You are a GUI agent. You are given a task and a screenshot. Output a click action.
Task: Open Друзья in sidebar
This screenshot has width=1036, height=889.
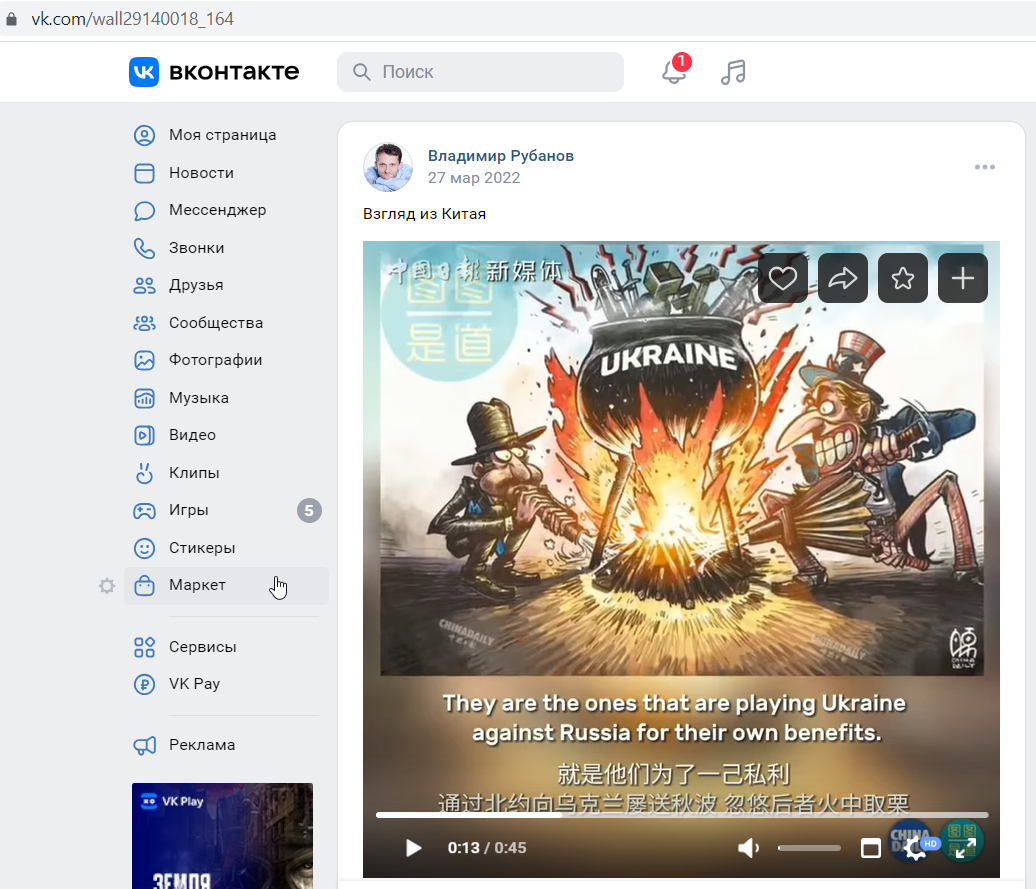tap(226, 285)
